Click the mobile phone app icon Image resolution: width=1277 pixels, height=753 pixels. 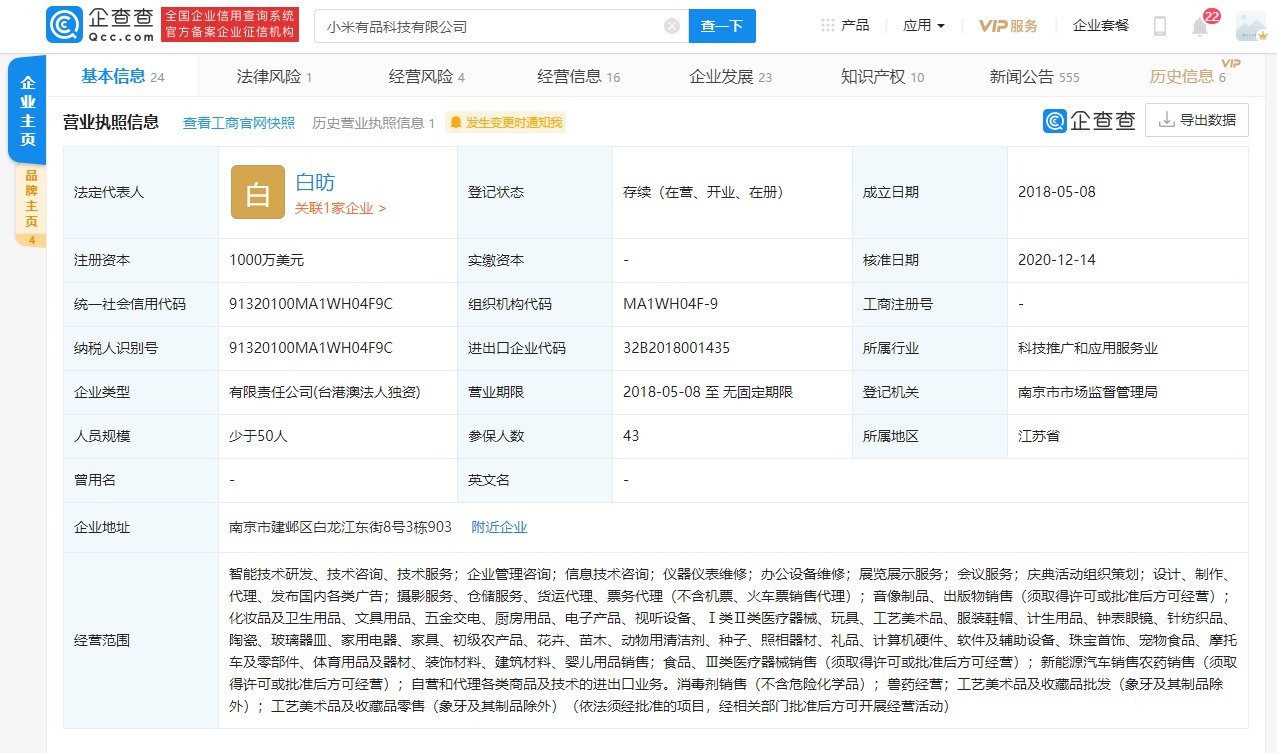tap(1160, 26)
